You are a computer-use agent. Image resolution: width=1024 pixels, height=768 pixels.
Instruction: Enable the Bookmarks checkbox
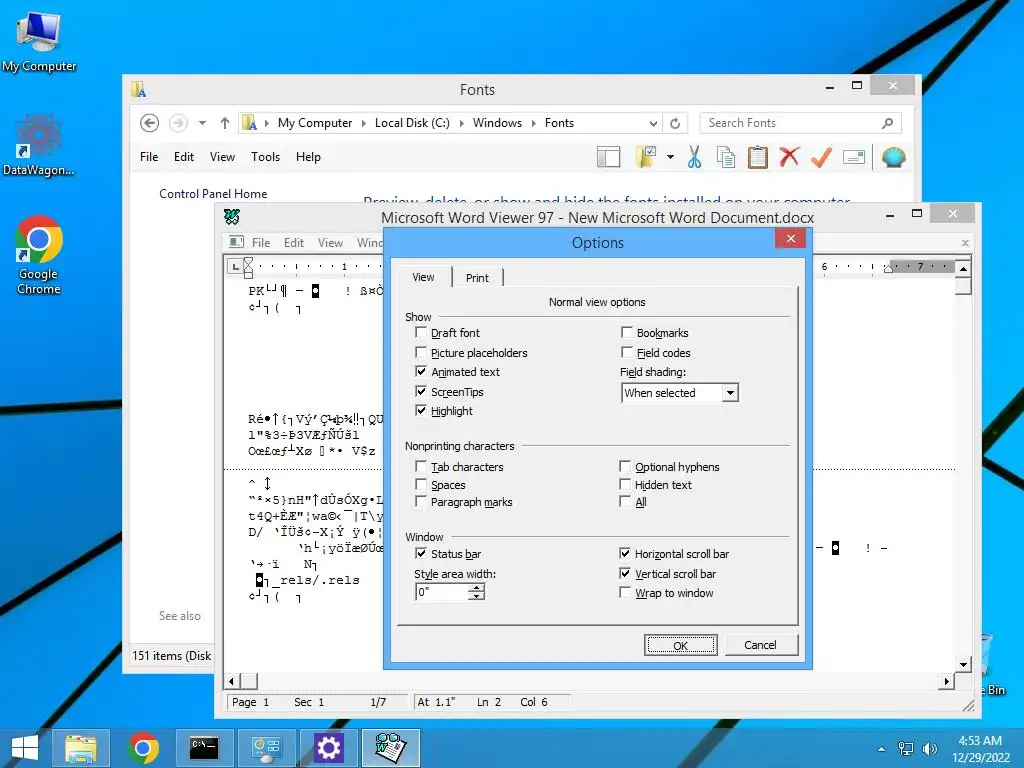tap(627, 332)
